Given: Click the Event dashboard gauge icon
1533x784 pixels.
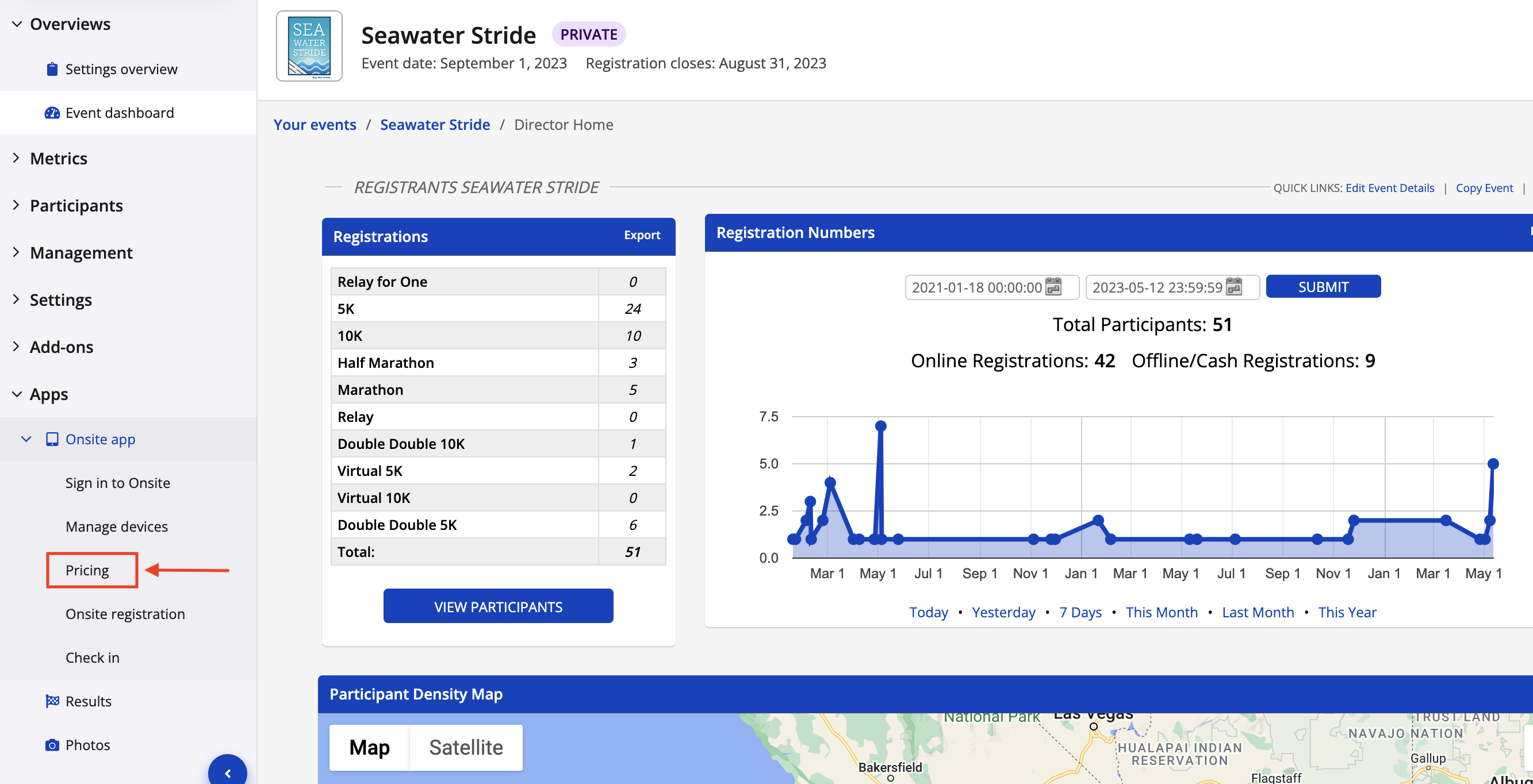Looking at the screenshot, I should pyautogui.click(x=52, y=113).
